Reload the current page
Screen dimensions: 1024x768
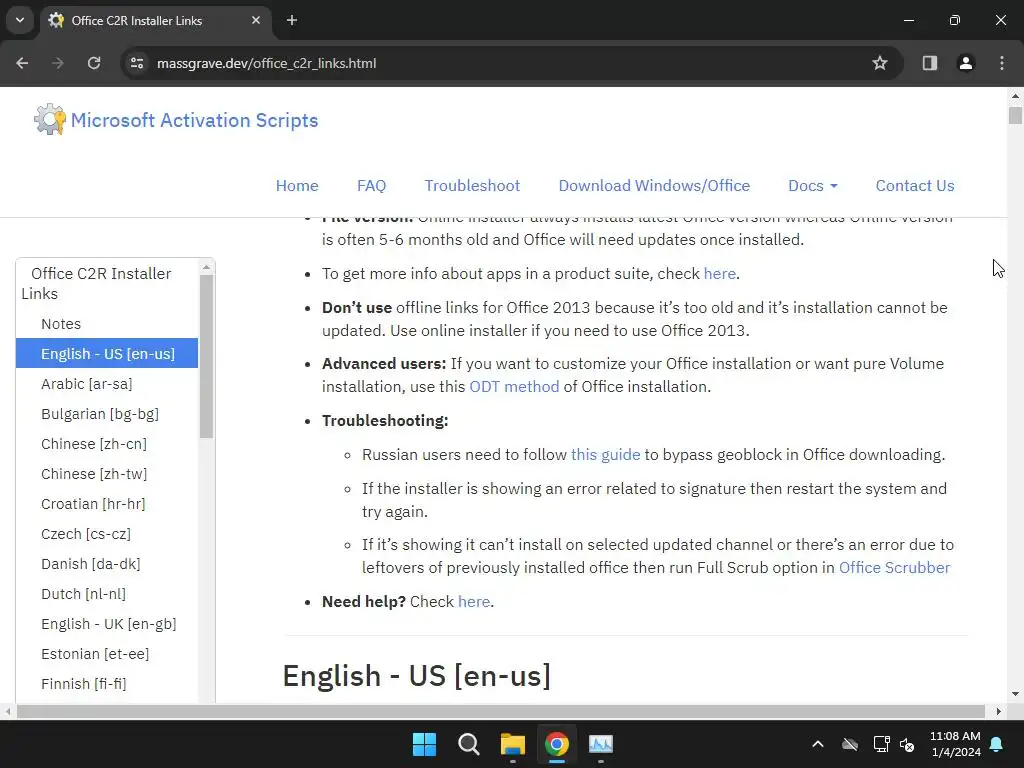[94, 63]
